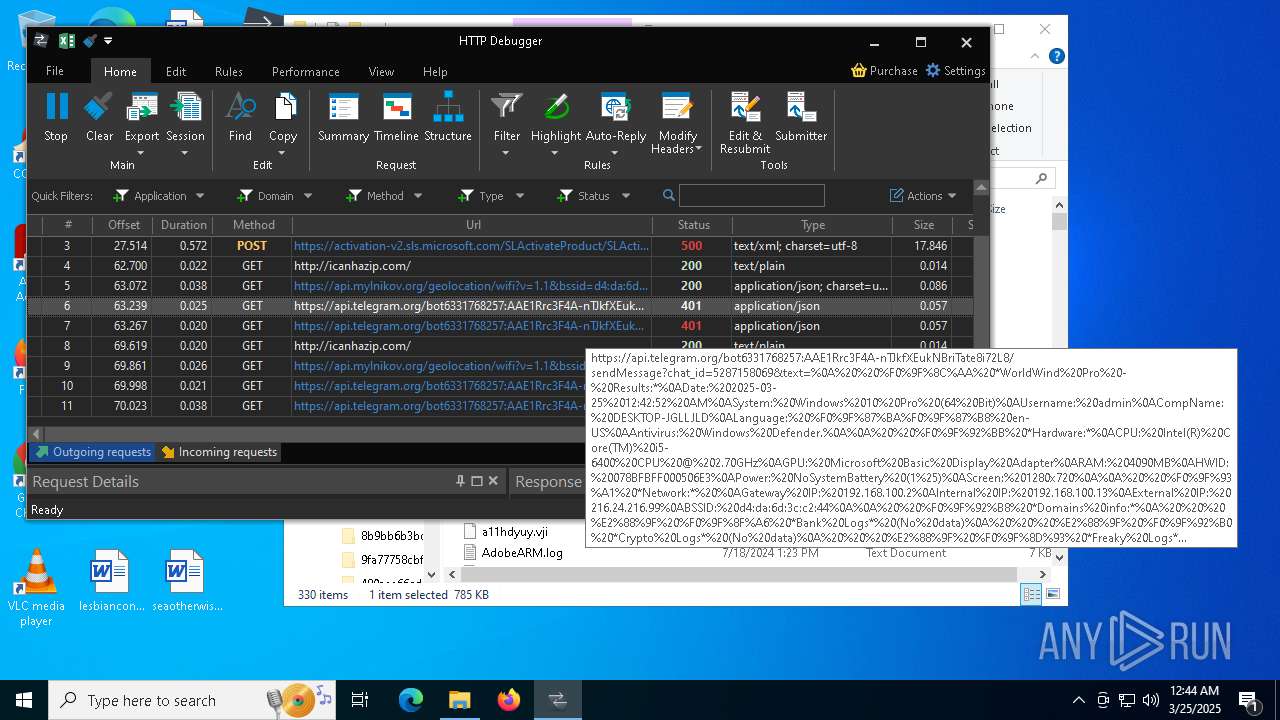
Task: Open the Help tab
Action: (x=435, y=71)
